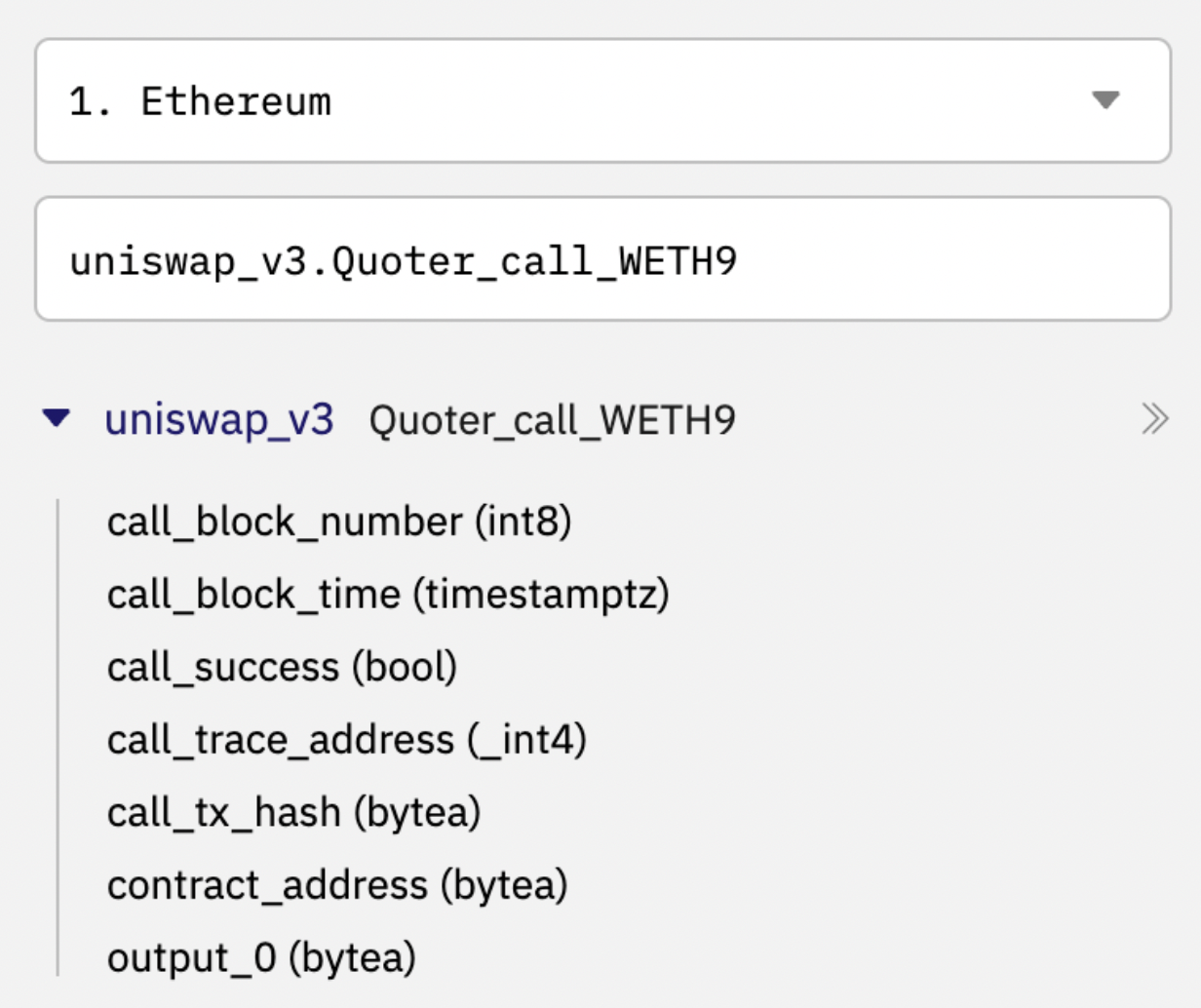Focus the uniswap_v3.Quoter_call_WETH9 search field
This screenshot has width=1201, height=1008.
[602, 258]
